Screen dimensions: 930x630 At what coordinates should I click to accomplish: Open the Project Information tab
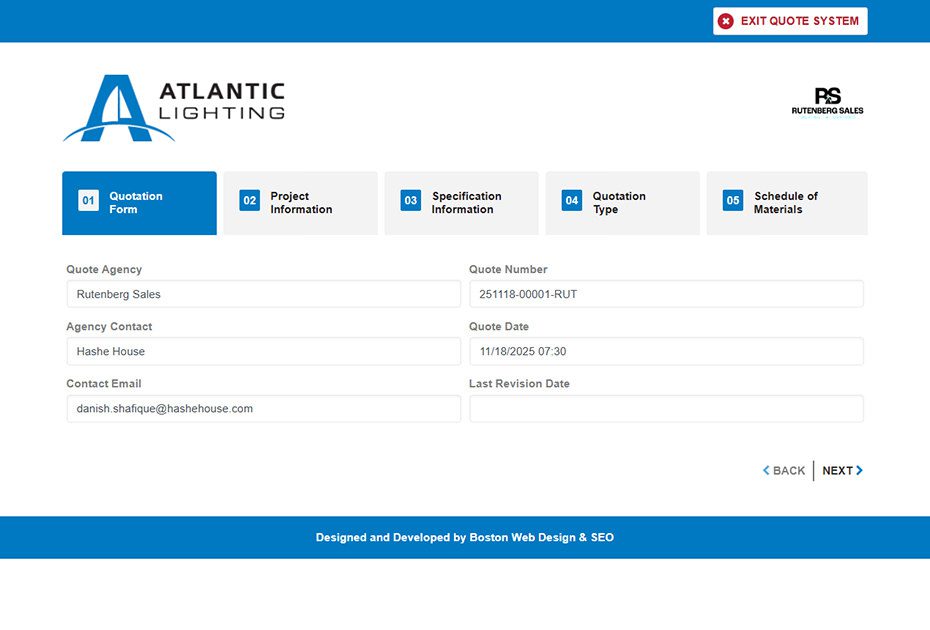pos(301,203)
